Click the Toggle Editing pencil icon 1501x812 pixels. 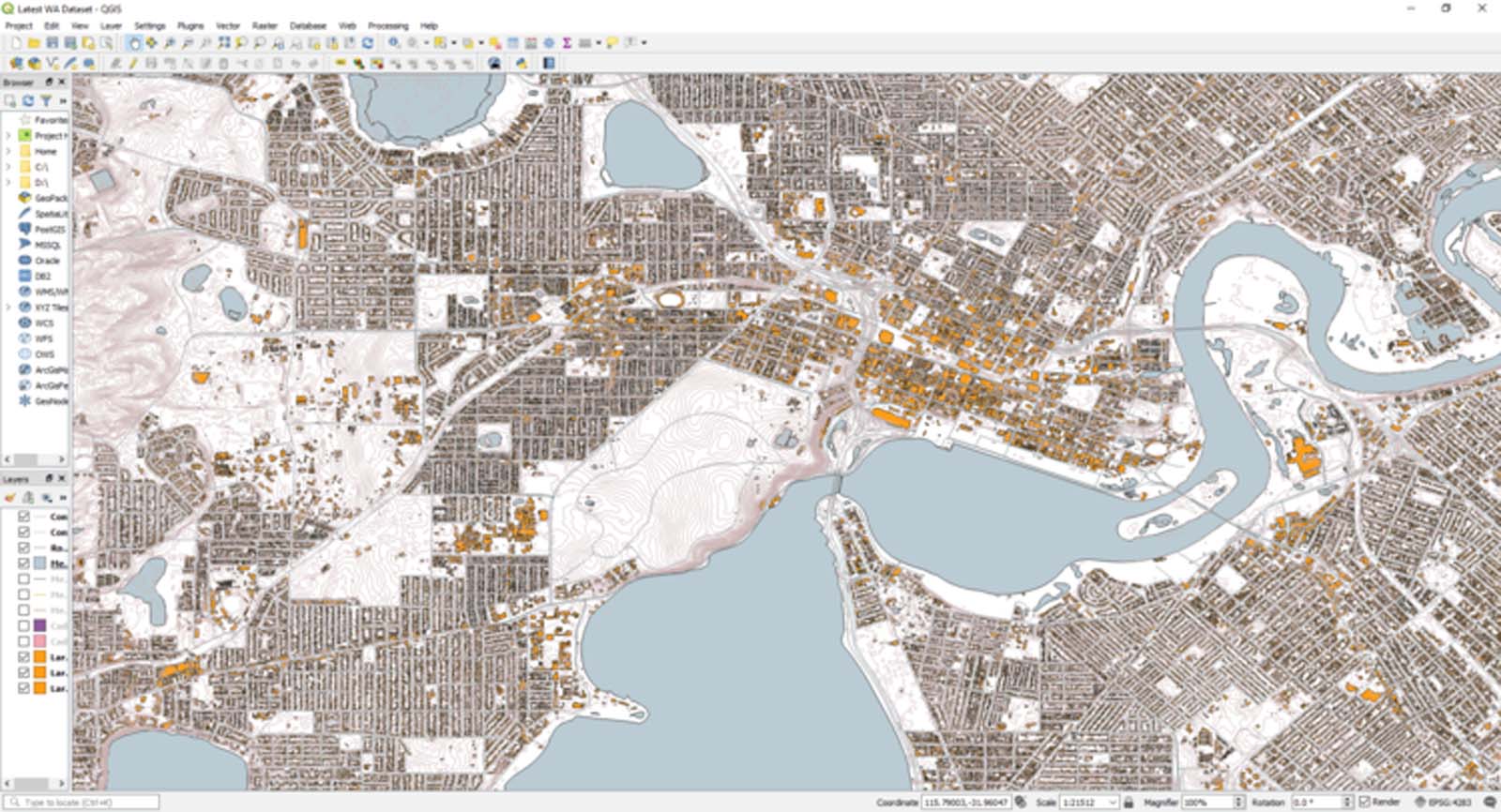[x=133, y=64]
